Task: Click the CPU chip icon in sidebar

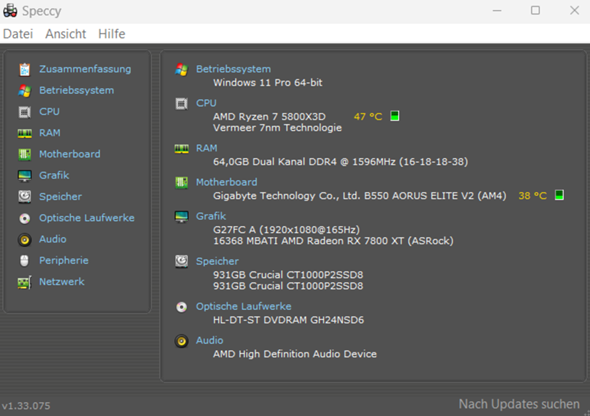Action: [x=24, y=112]
